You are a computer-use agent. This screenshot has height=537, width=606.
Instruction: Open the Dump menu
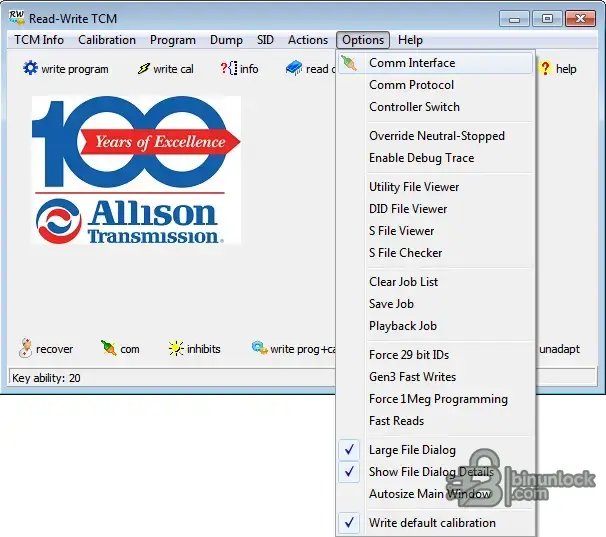(226, 40)
